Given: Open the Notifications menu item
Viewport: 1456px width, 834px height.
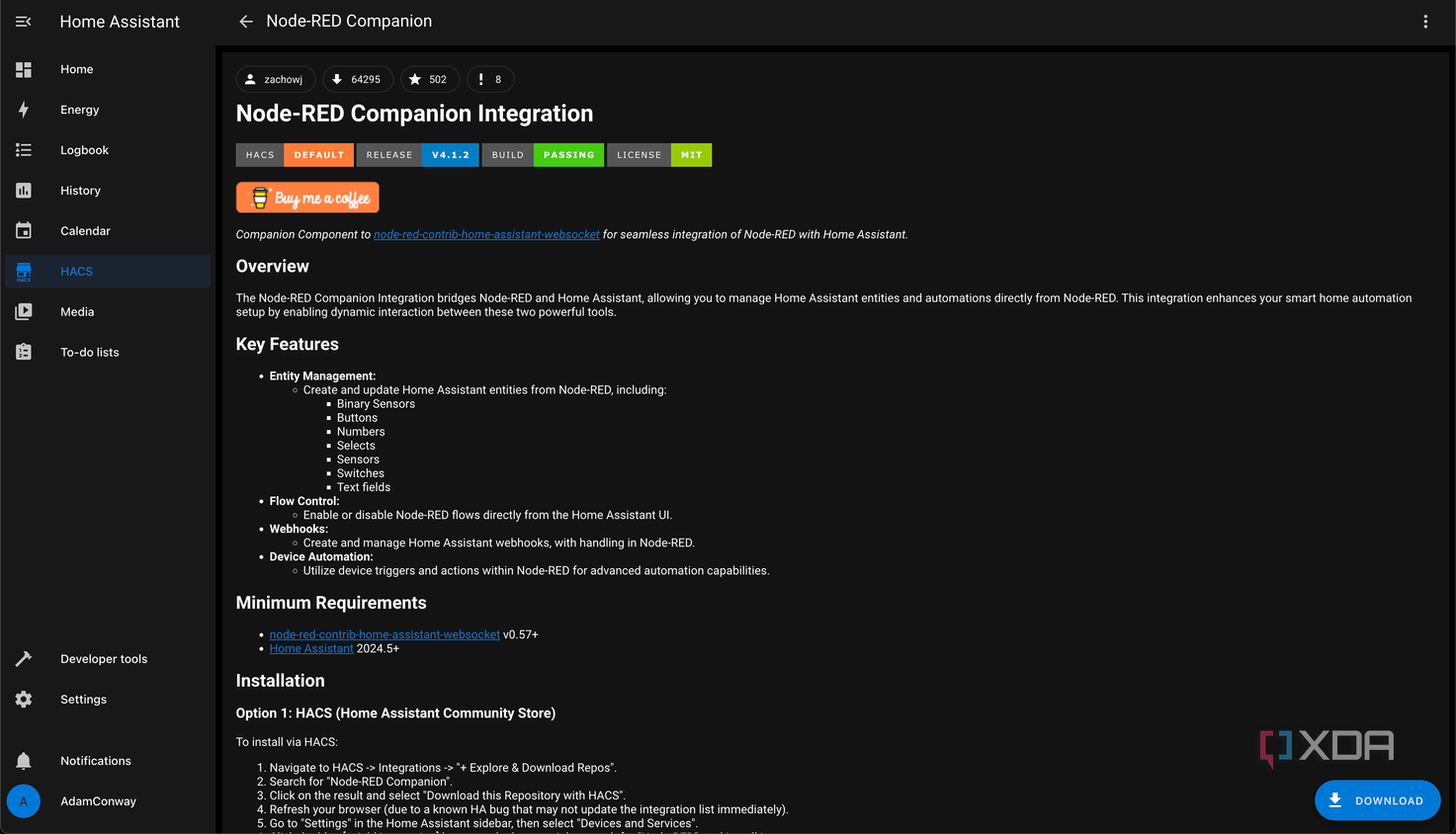Looking at the screenshot, I should coord(108,761).
